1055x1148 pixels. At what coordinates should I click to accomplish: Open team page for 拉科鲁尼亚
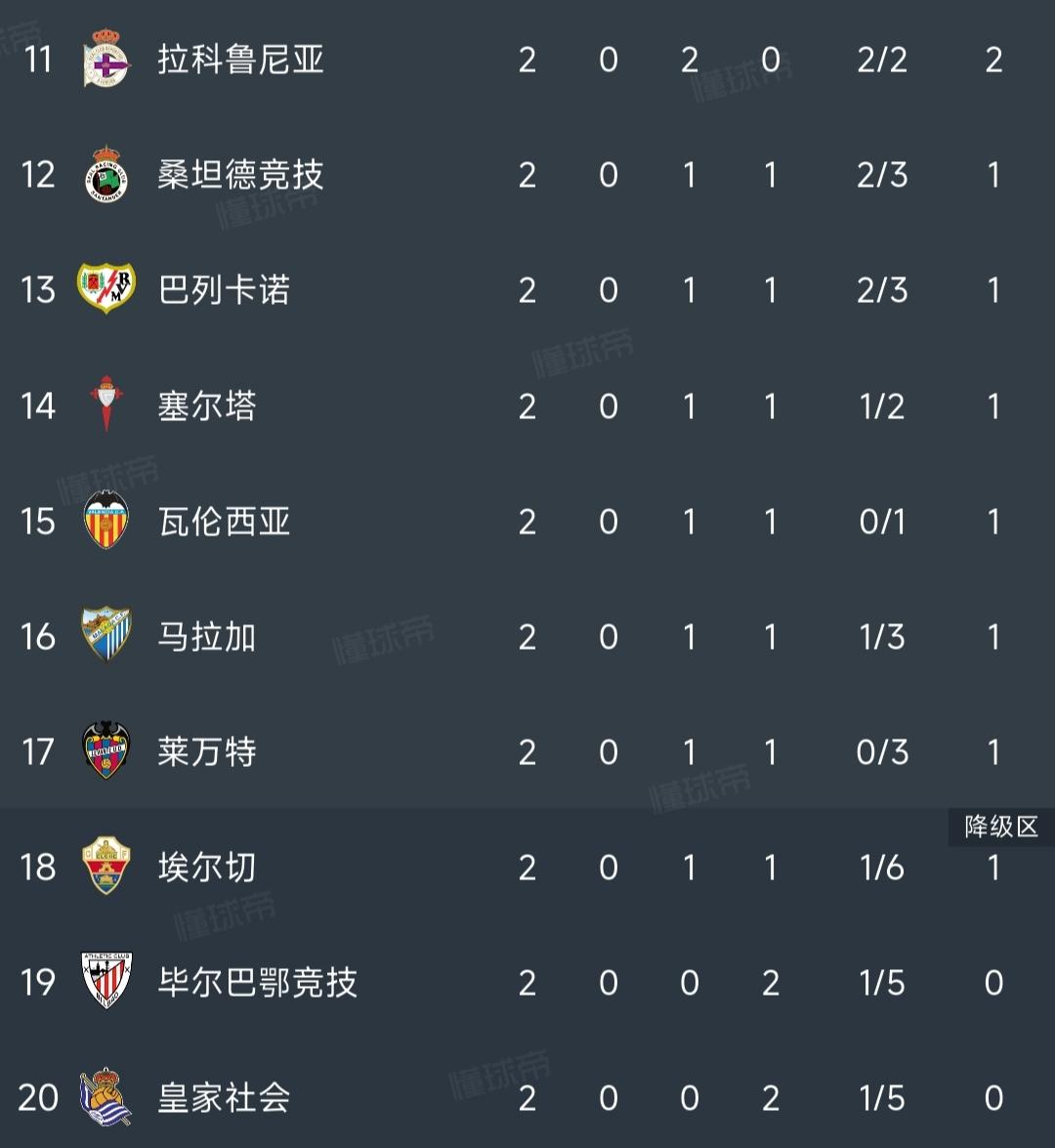point(240,60)
